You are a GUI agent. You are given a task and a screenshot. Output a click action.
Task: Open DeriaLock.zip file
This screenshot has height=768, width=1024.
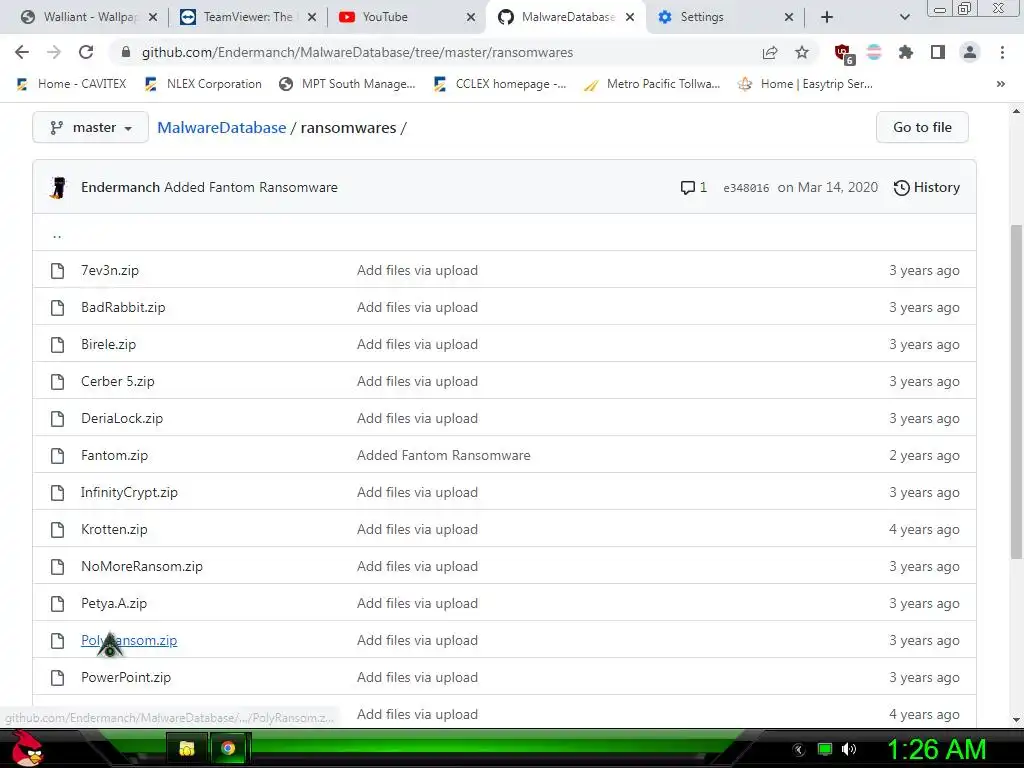[x=121, y=419]
